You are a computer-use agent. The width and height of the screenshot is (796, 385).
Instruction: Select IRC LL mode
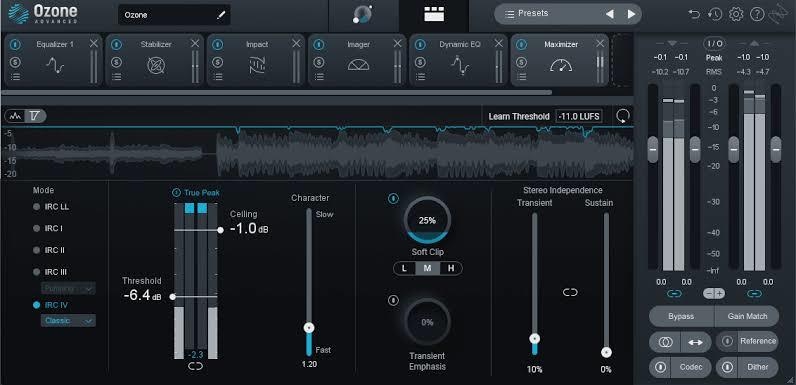click(x=51, y=207)
